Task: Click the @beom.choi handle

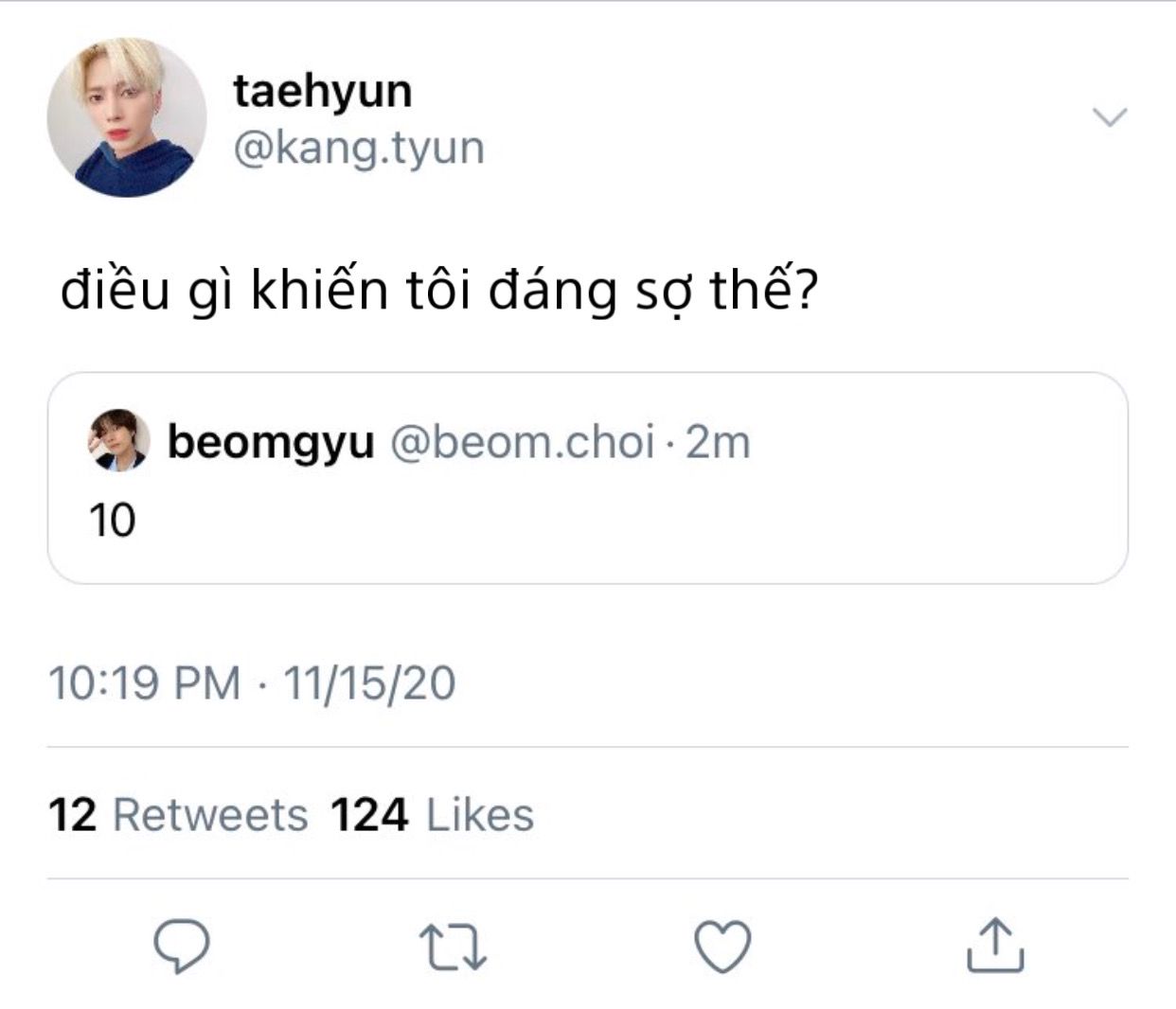Action: point(522,442)
